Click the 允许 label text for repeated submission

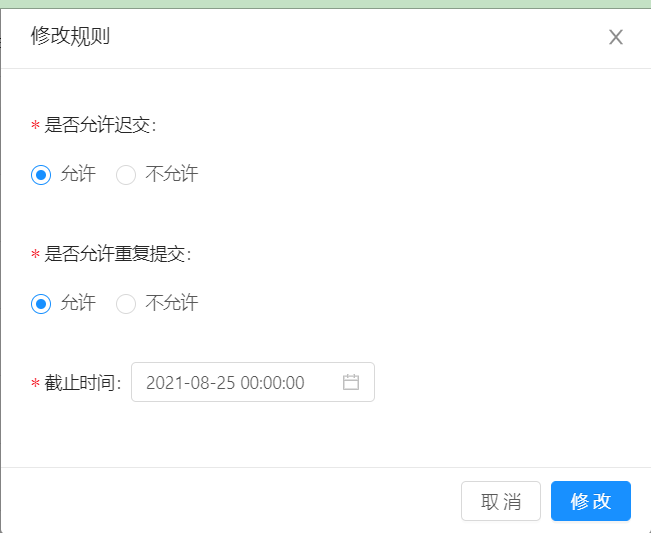(x=78, y=303)
